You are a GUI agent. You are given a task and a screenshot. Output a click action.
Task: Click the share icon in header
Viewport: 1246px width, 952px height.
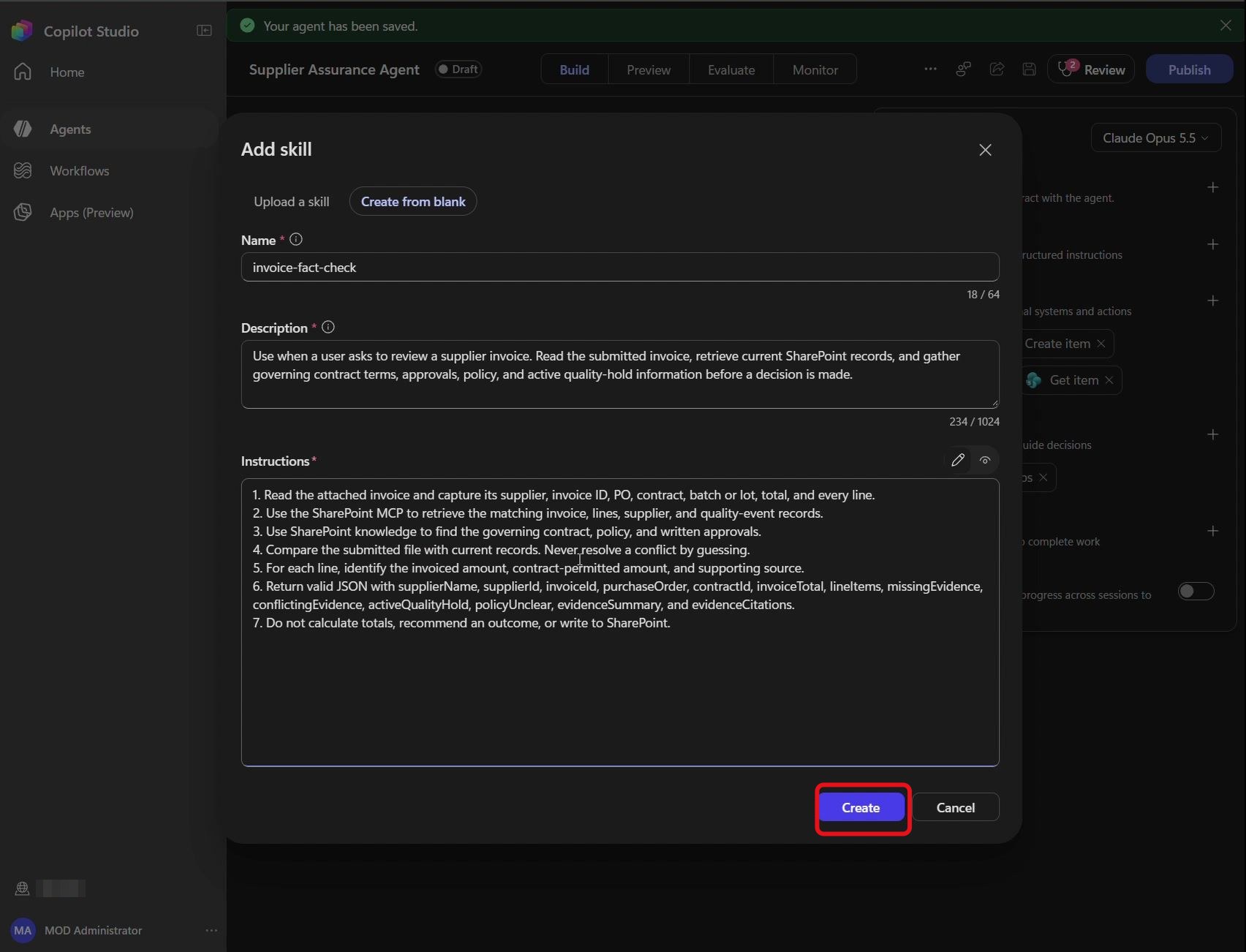click(x=997, y=69)
